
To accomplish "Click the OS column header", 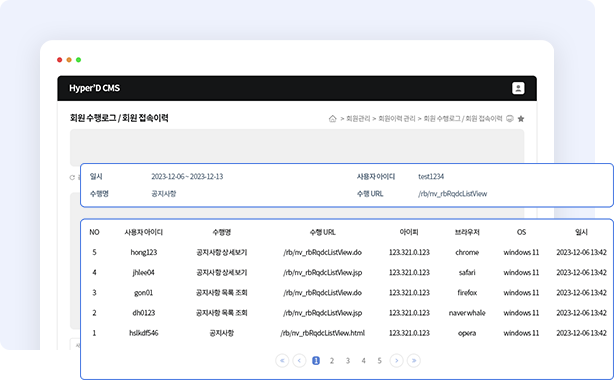I will 521,232.
